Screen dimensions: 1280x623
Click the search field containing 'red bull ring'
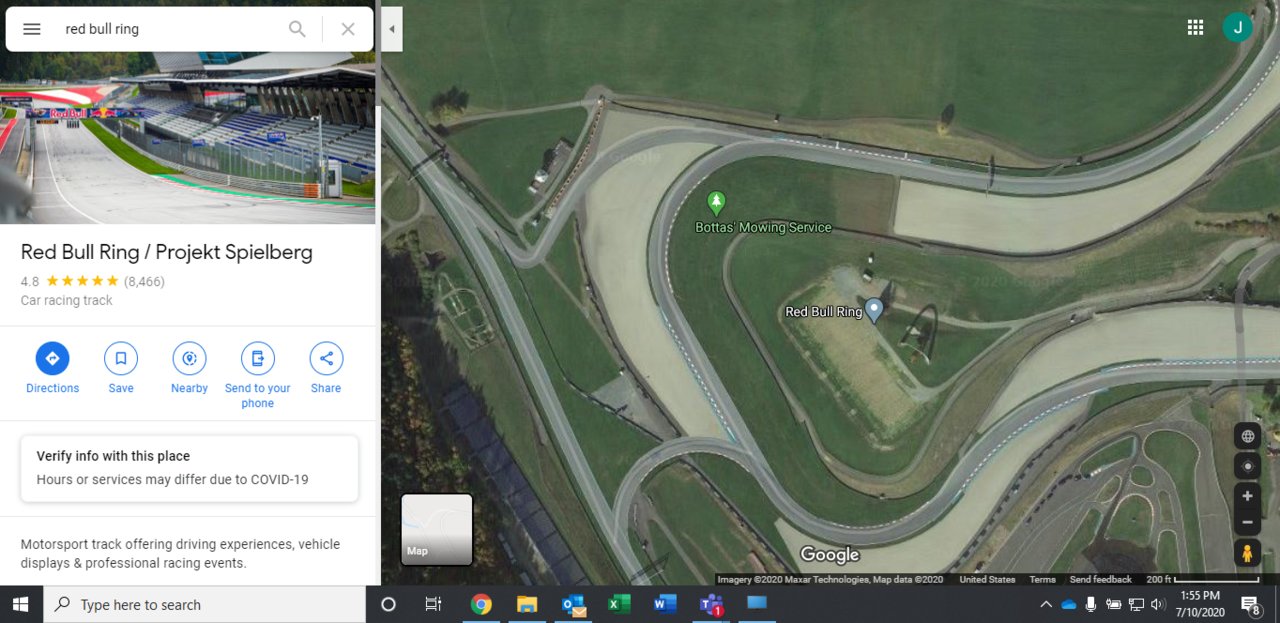click(170, 29)
